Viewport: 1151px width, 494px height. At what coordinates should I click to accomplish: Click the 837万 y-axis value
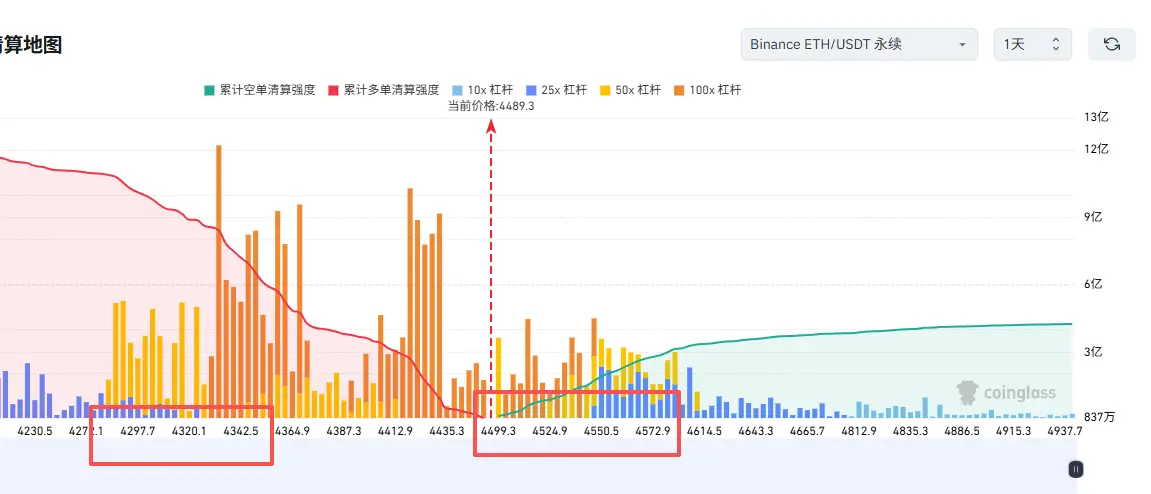pyautogui.click(x=1100, y=417)
